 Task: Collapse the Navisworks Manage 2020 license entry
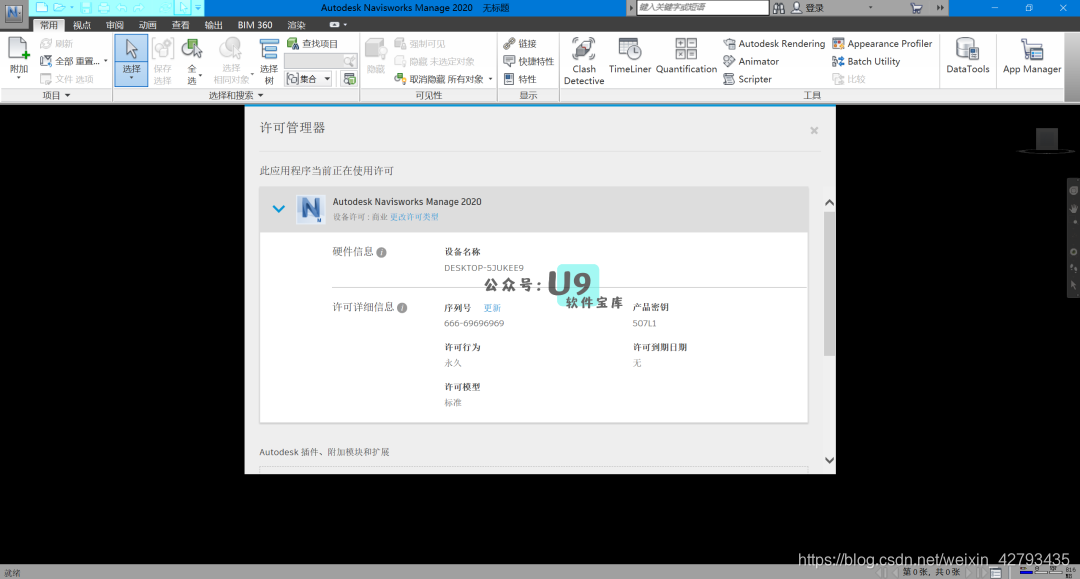[x=278, y=209]
